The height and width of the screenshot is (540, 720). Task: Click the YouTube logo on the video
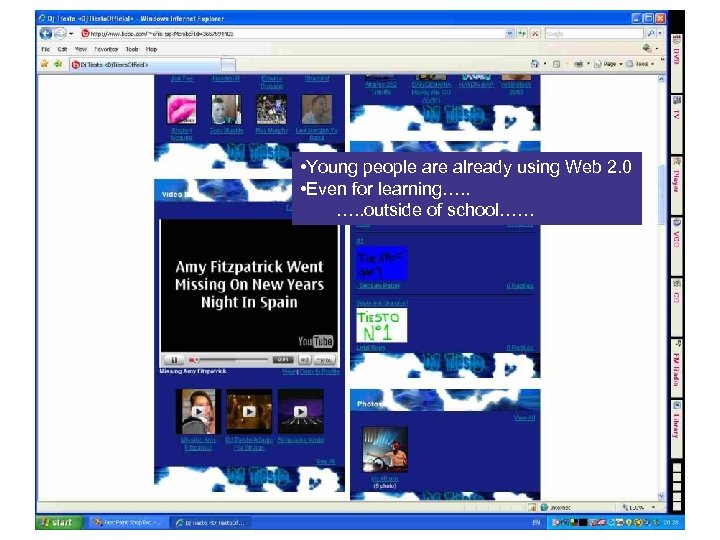[315, 341]
